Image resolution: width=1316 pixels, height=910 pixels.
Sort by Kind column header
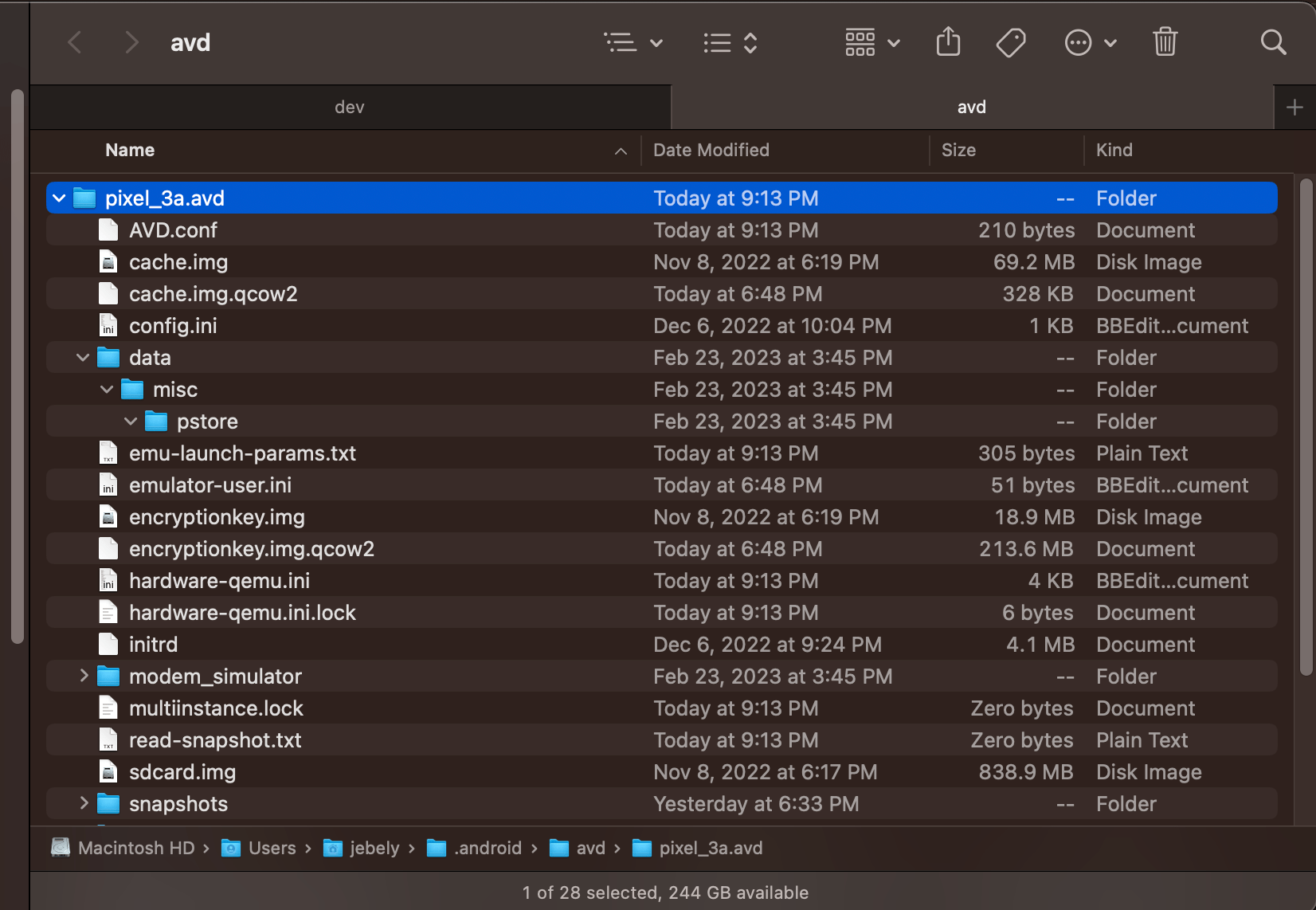pos(1114,150)
